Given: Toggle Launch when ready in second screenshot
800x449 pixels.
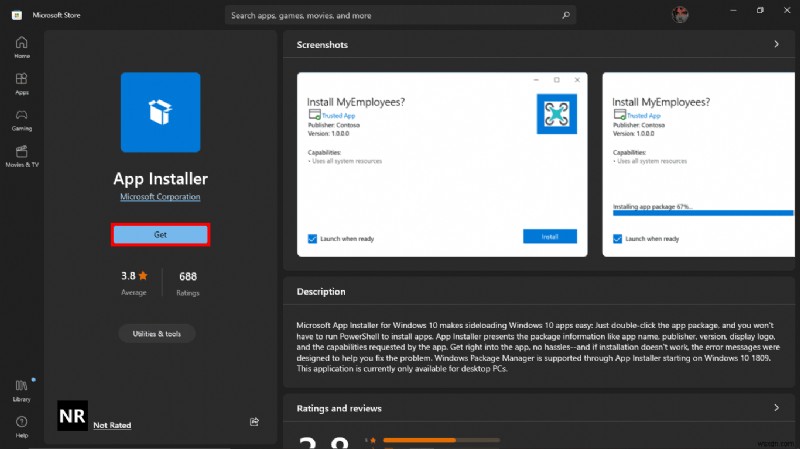Looking at the screenshot, I should 617,239.
